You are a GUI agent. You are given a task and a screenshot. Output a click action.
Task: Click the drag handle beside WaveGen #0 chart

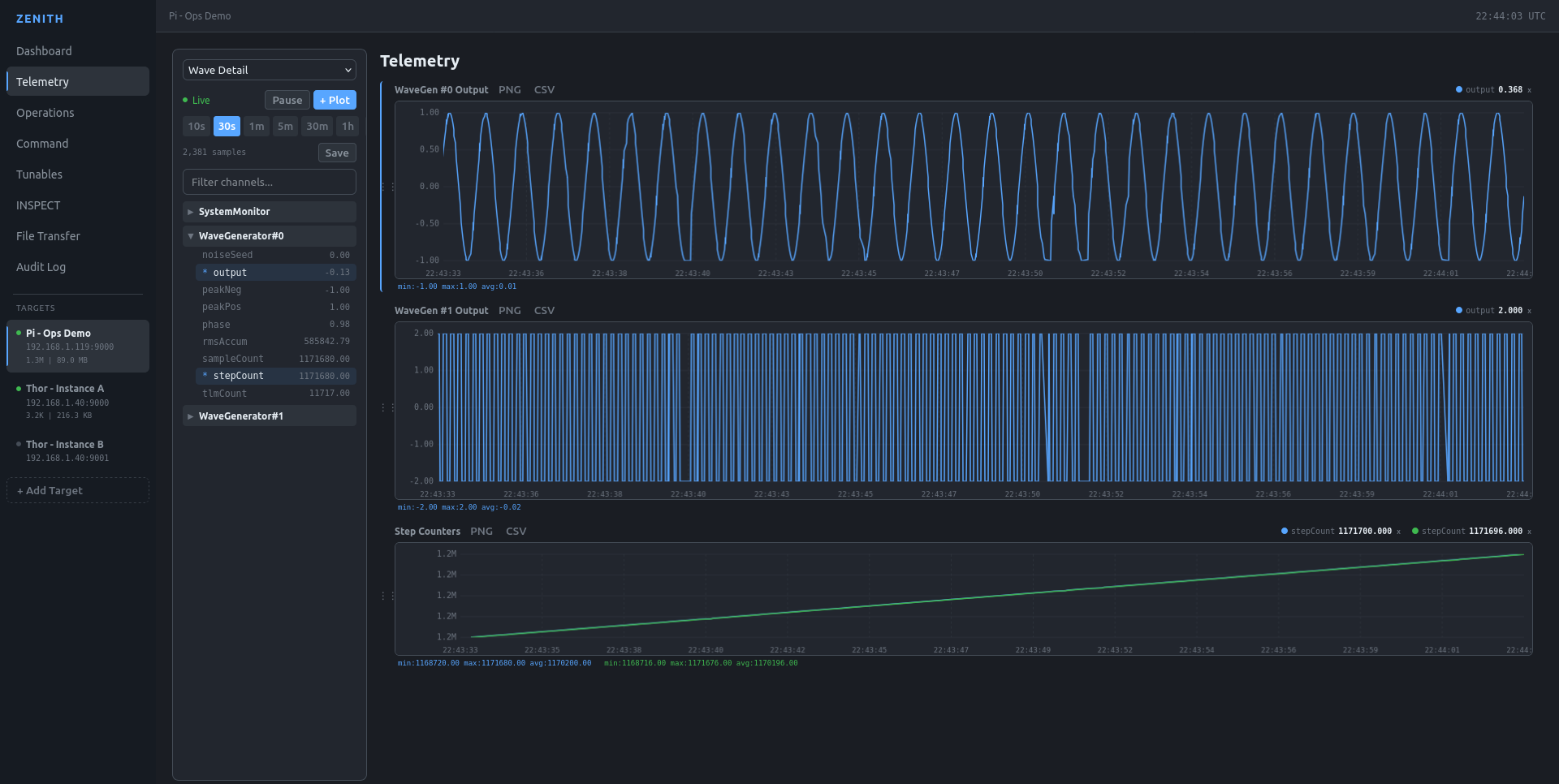(383, 186)
